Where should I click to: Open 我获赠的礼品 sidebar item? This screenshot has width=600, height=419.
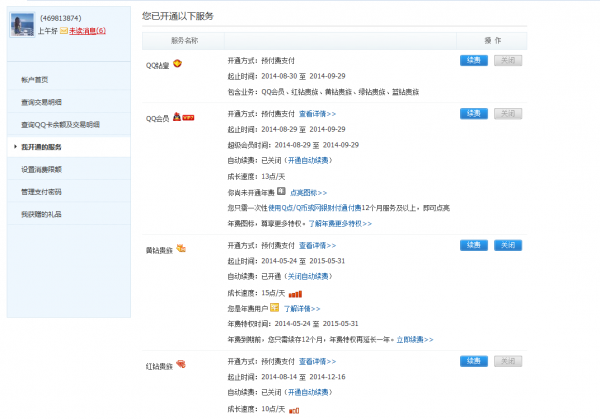[41, 214]
